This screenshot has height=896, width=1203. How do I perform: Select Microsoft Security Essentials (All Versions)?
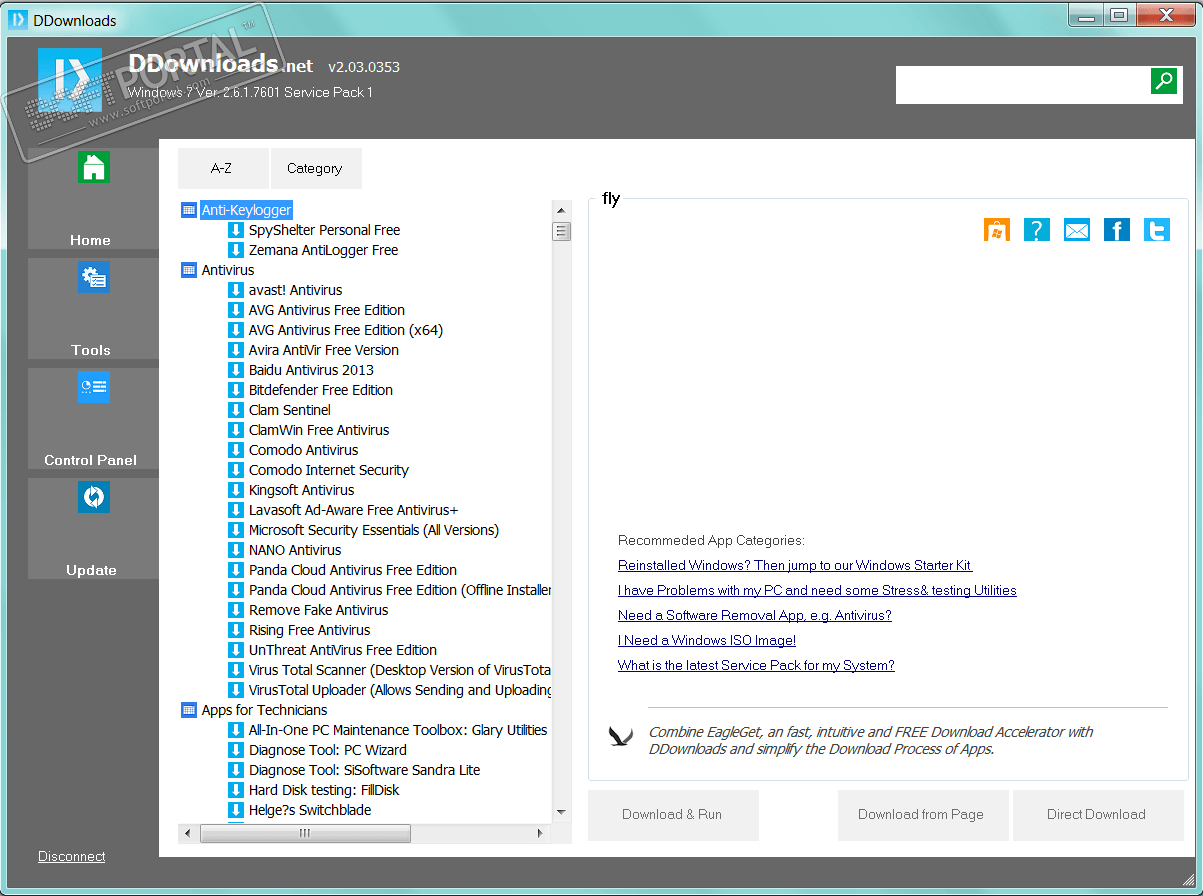click(373, 530)
